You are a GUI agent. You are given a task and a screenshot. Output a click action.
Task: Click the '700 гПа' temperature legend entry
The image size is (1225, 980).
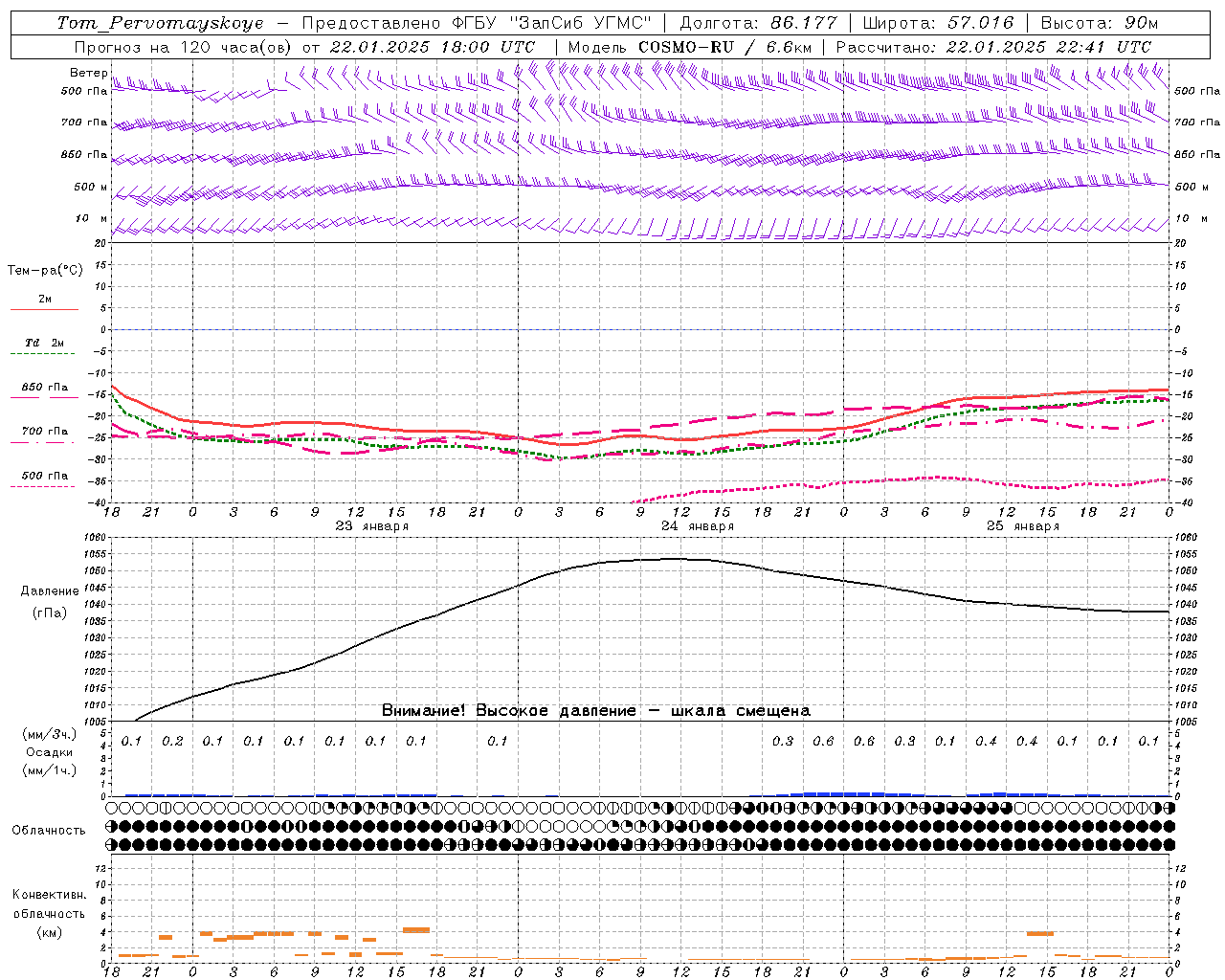[x=45, y=432]
